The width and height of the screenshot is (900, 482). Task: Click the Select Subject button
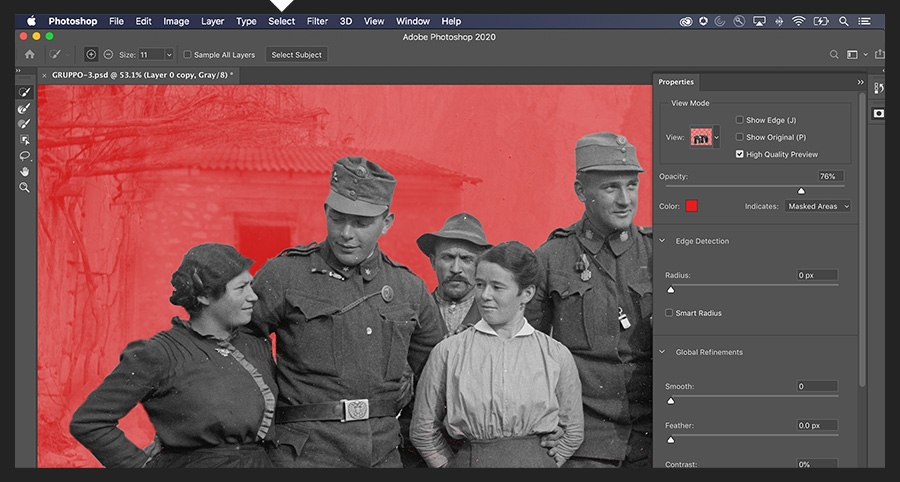tap(296, 55)
